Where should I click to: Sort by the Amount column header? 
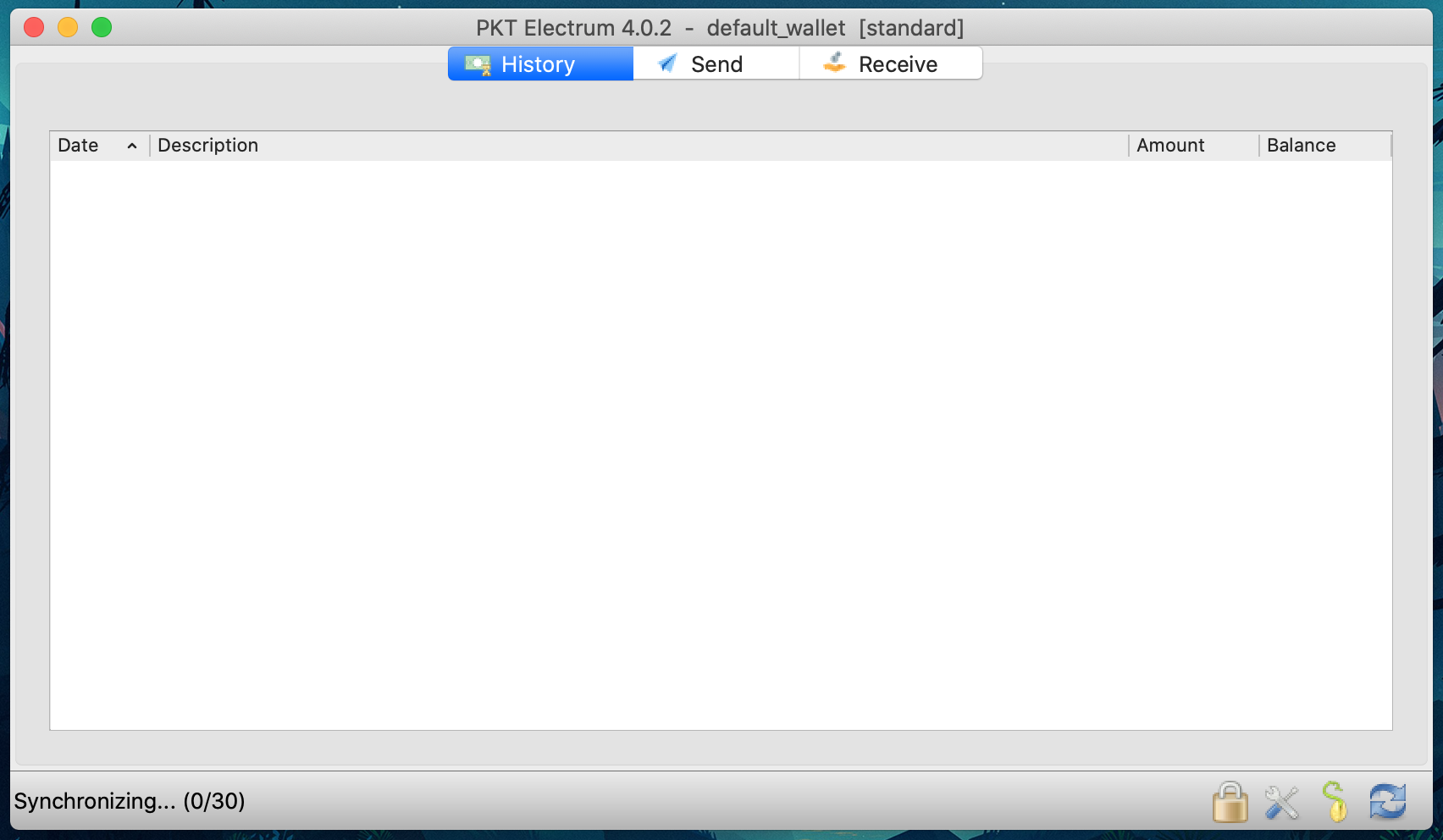(x=1170, y=146)
